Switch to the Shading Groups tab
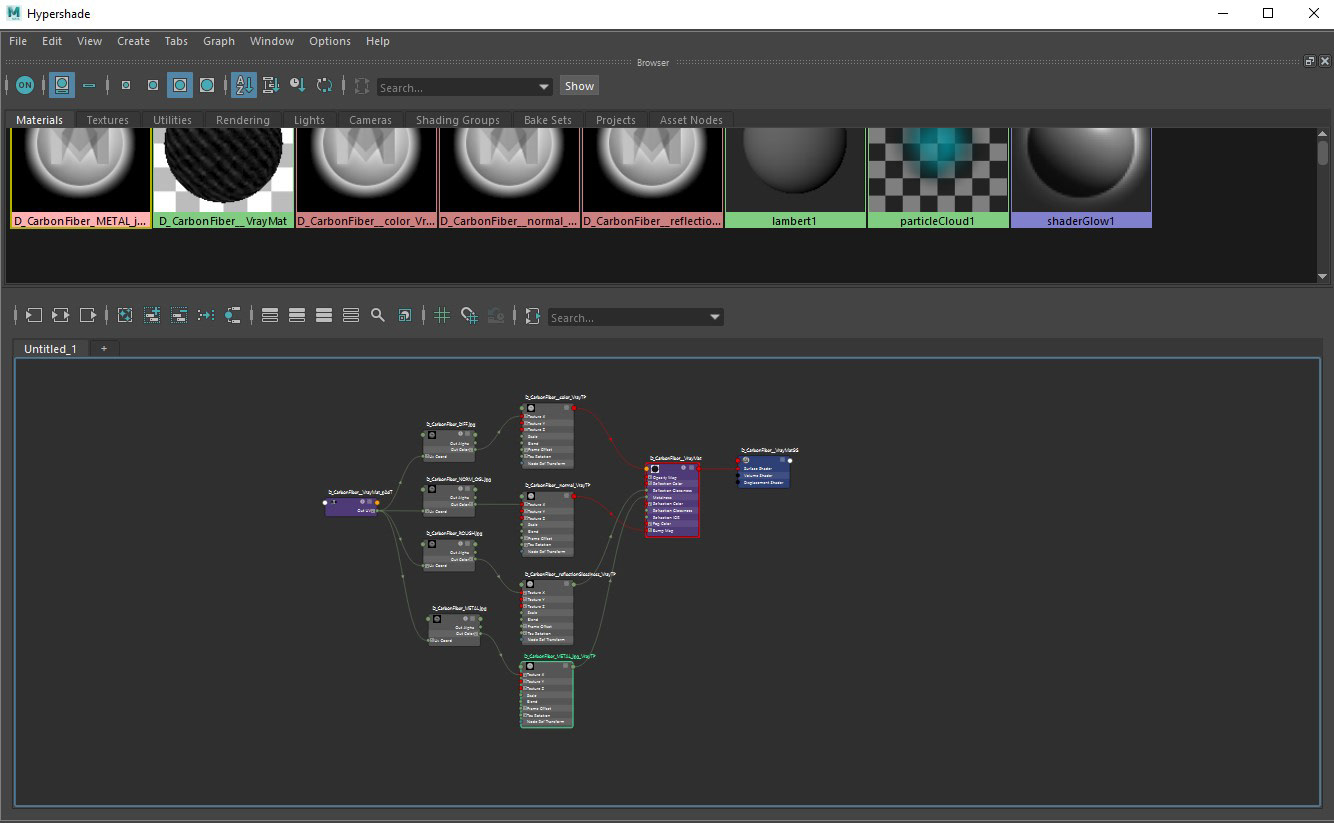 pyautogui.click(x=458, y=120)
